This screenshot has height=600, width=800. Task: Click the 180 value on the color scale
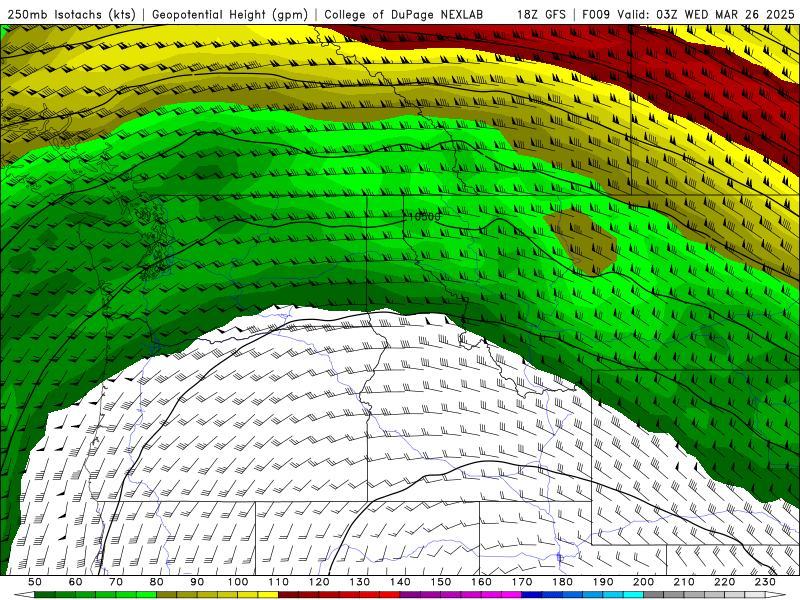coord(562,582)
